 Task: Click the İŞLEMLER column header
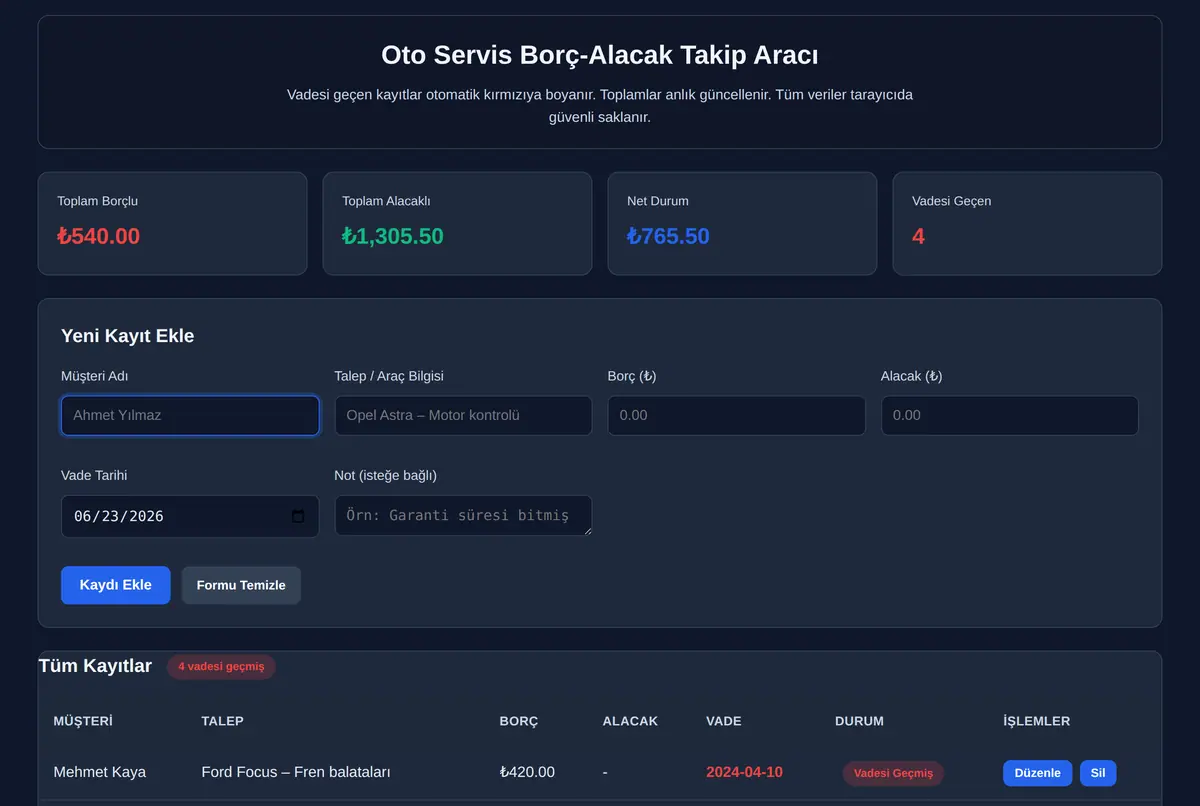1036,721
